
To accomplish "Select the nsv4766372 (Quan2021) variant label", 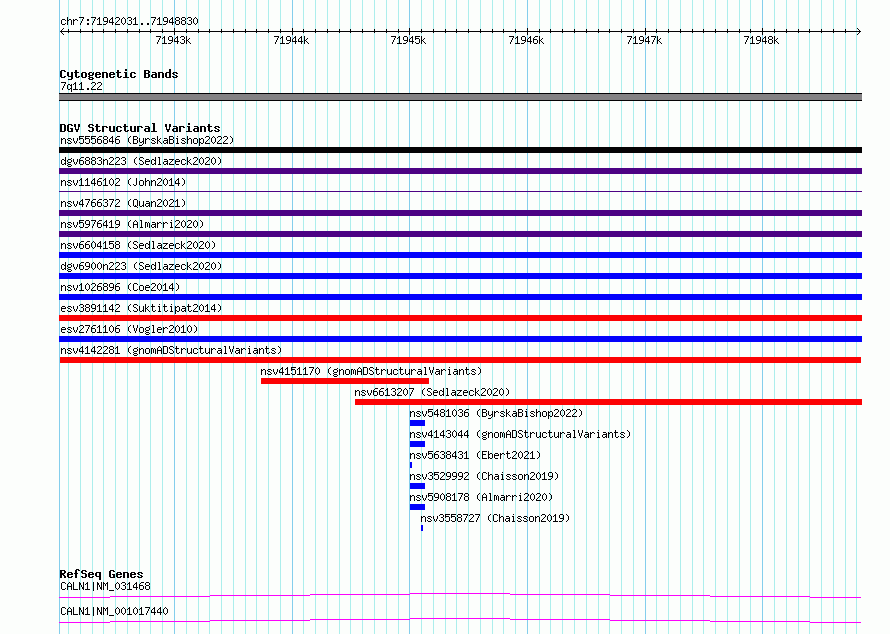I will tap(122, 203).
